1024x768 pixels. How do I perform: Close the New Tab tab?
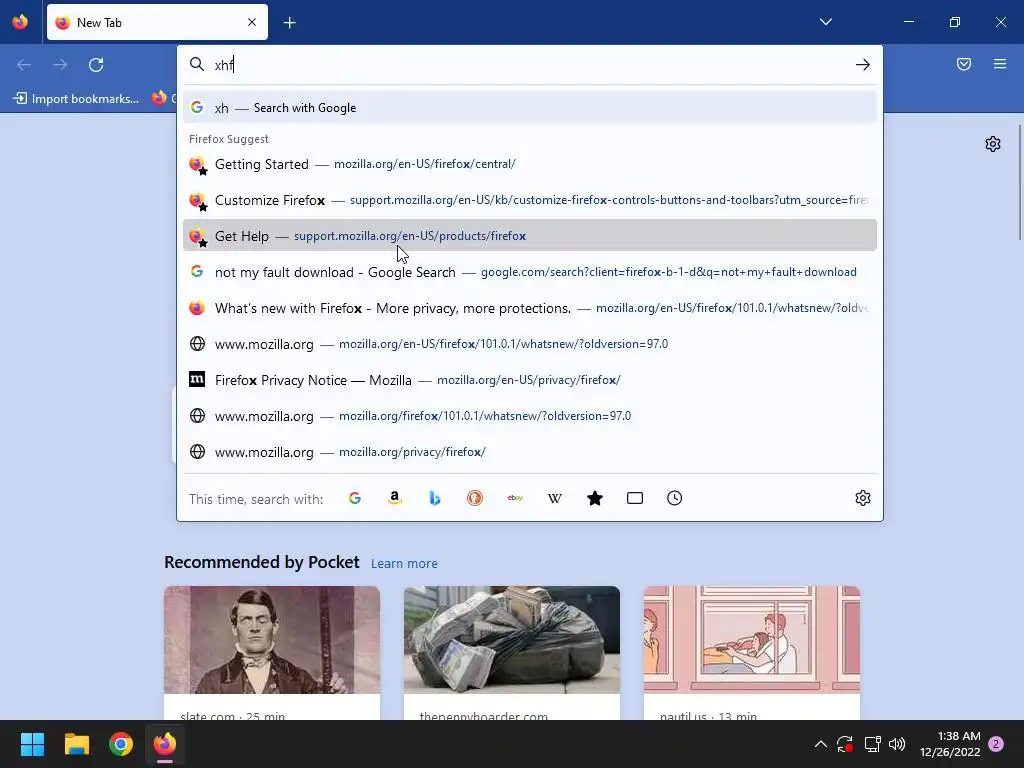(x=251, y=22)
